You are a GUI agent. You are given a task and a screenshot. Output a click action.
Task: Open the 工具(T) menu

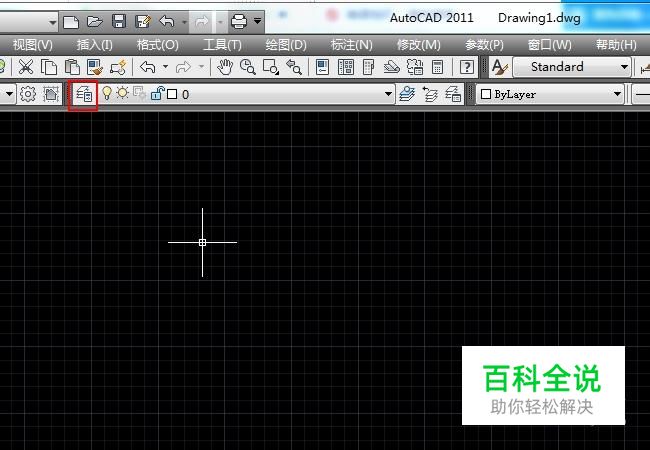pyautogui.click(x=222, y=45)
